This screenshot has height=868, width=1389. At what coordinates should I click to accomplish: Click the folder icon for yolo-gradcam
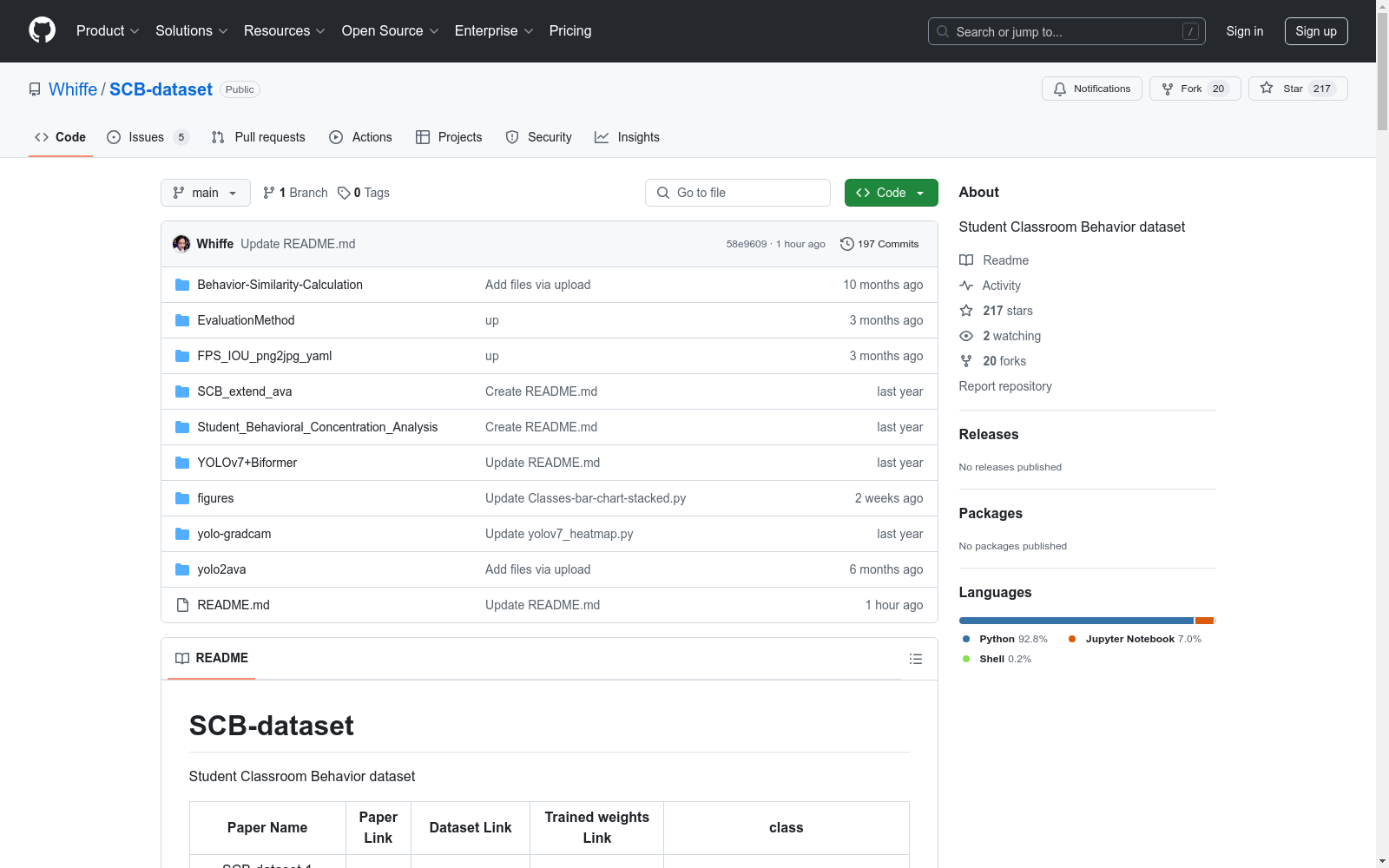click(x=182, y=534)
